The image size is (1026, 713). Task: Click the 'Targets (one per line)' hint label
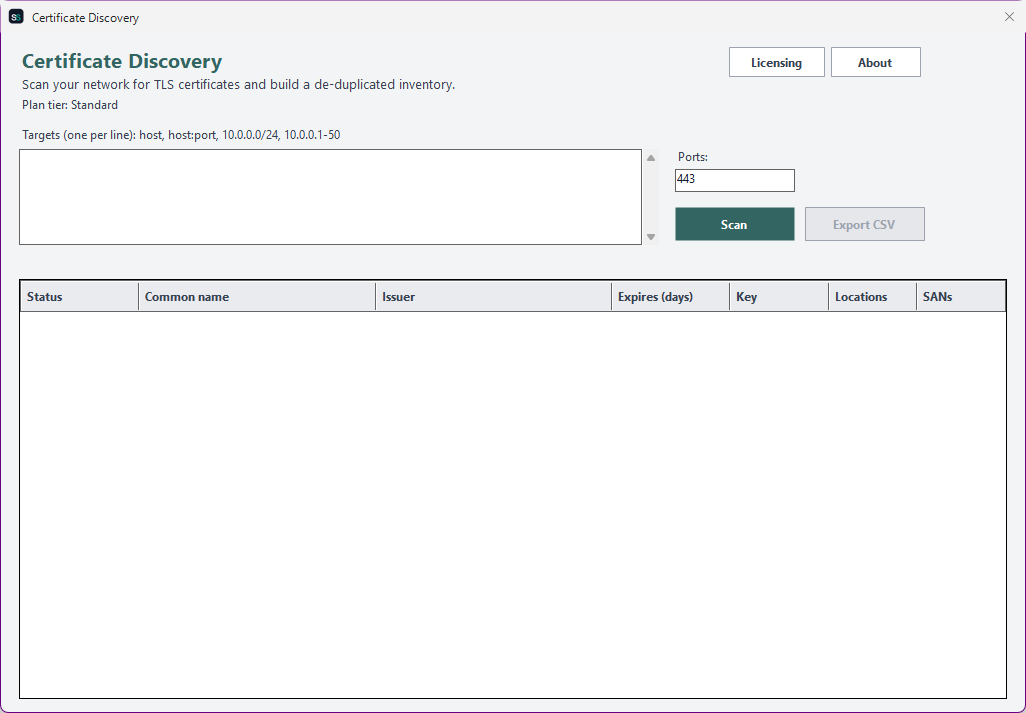pyautogui.click(x=181, y=135)
